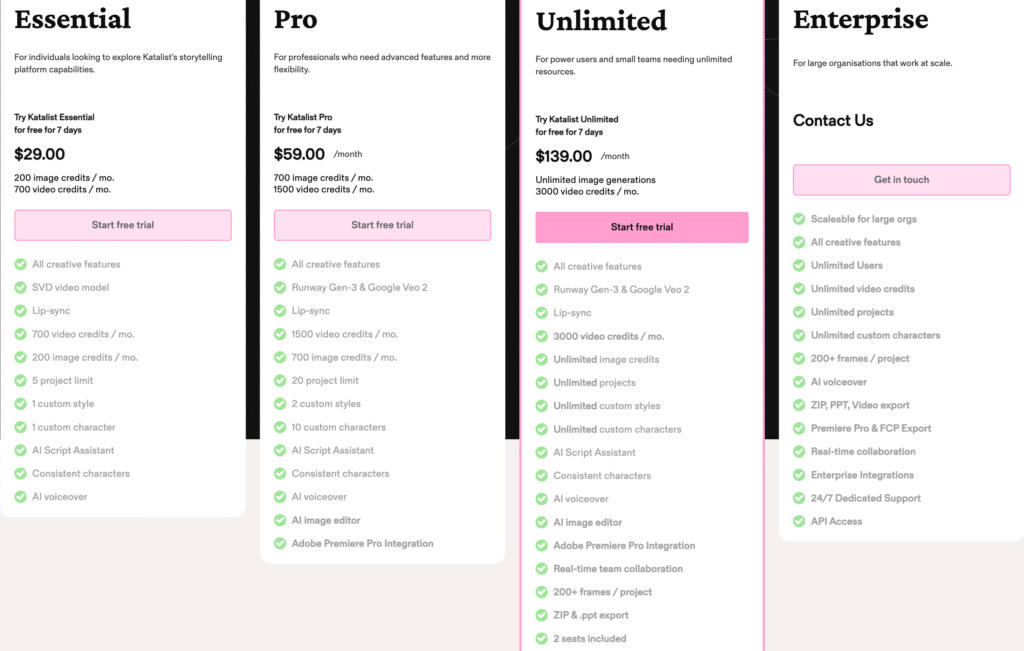Screen dimensions: 1024x651
Task: Start free trial for Unlimited plan
Action: coord(642,227)
